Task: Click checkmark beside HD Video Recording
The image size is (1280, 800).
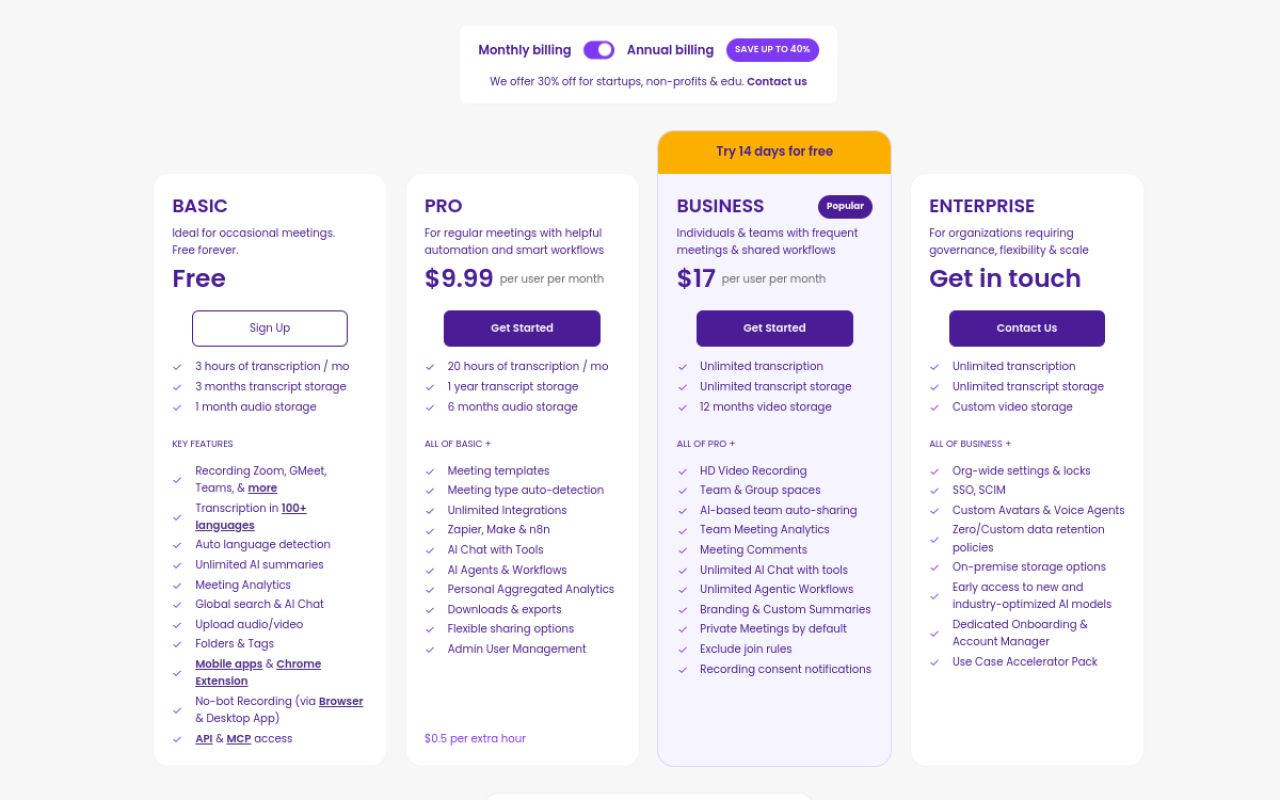Action: [x=682, y=470]
